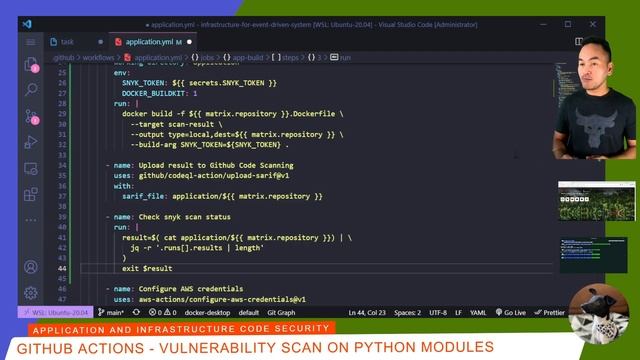The image size is (640, 360).
Task: Click the dark terminal thumbnail at right
Action: 593,255
